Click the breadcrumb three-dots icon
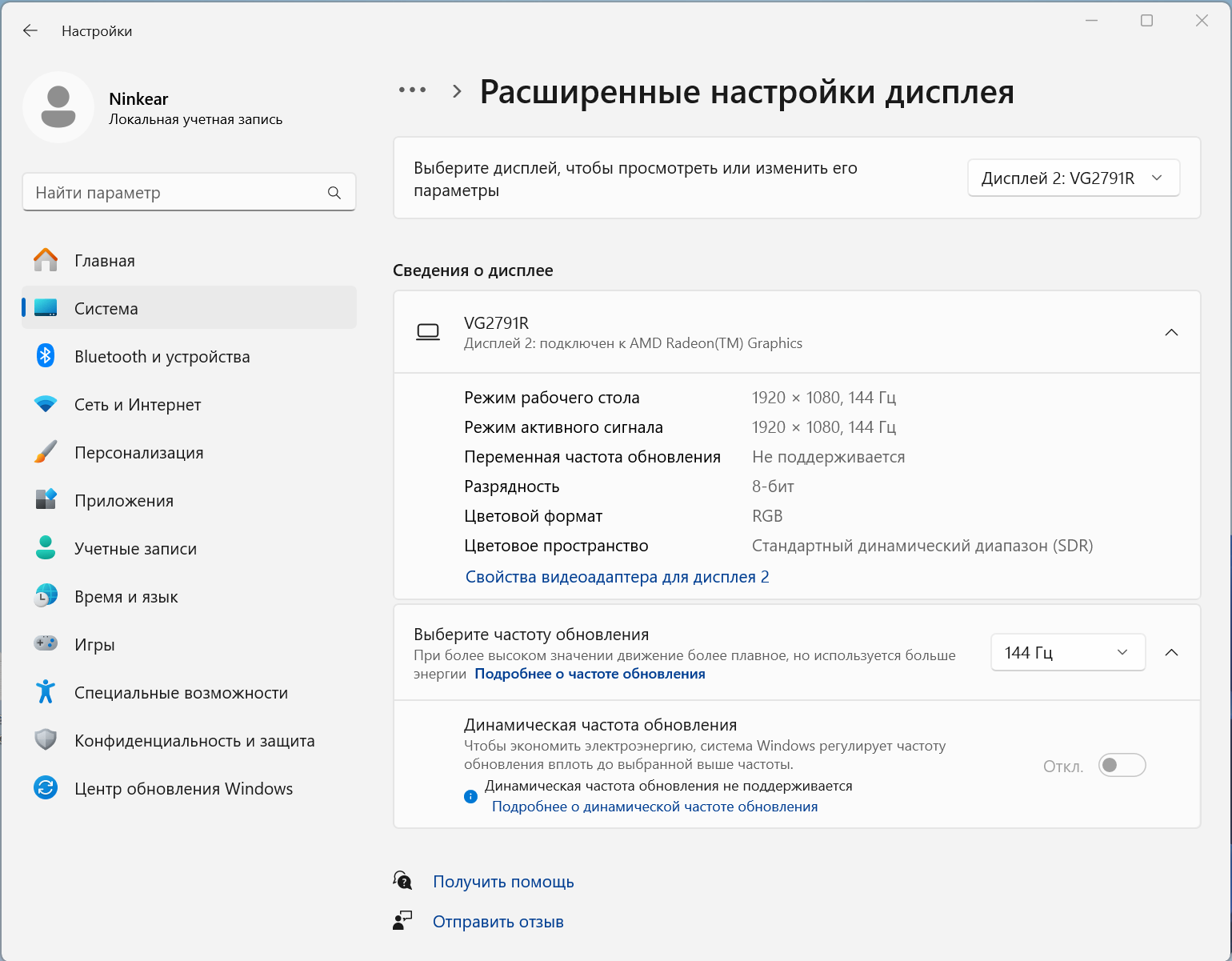Image resolution: width=1232 pixels, height=961 pixels. pyautogui.click(x=412, y=90)
